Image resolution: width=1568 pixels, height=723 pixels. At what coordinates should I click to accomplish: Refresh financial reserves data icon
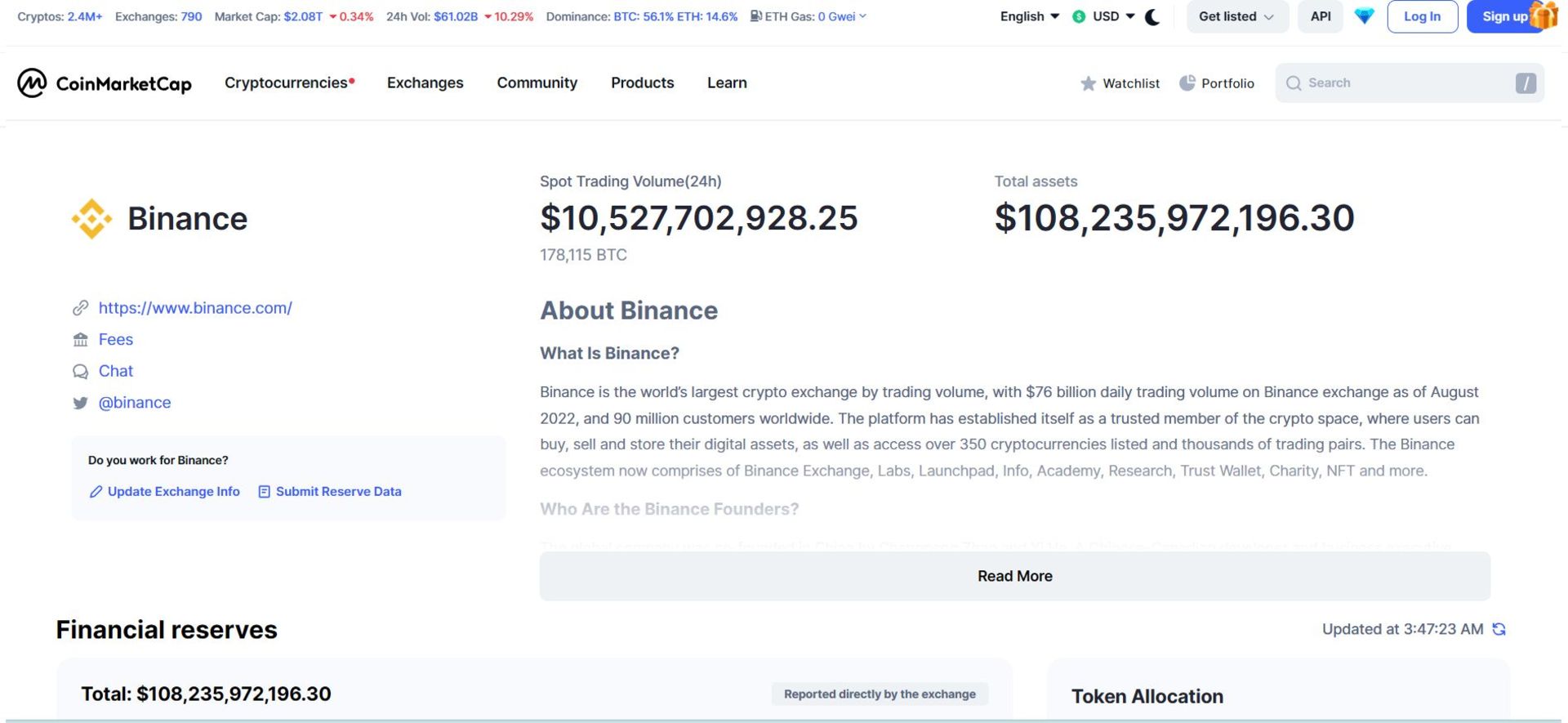click(1499, 629)
